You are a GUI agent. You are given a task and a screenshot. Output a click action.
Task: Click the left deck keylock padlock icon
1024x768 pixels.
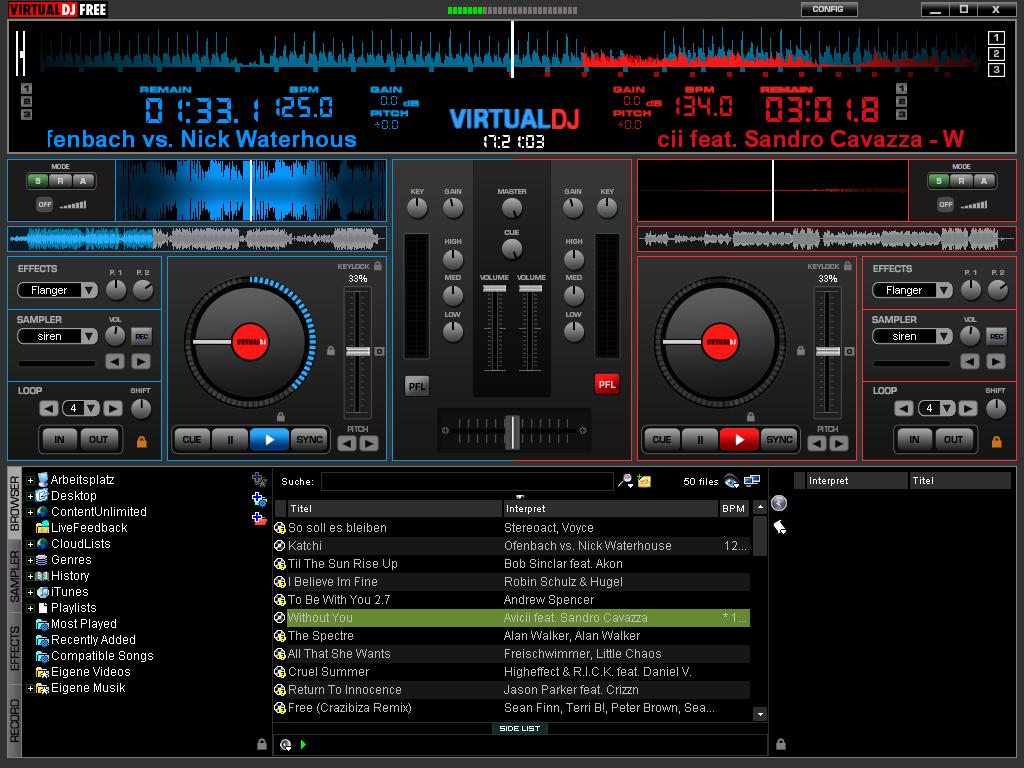[x=377, y=266]
